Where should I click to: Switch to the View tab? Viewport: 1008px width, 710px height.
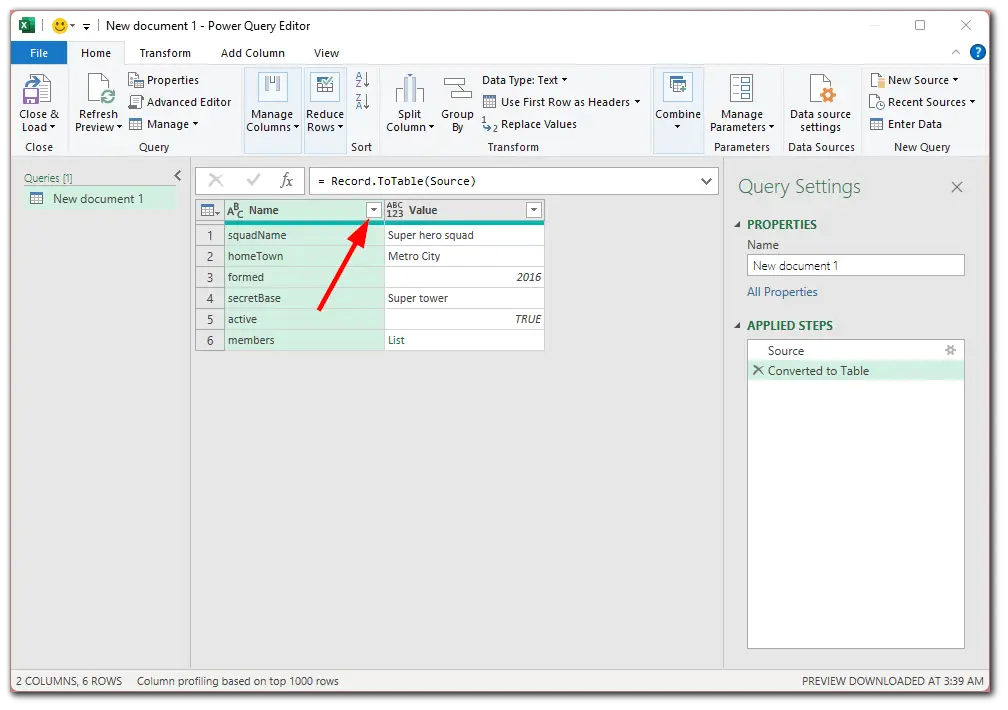[x=327, y=53]
